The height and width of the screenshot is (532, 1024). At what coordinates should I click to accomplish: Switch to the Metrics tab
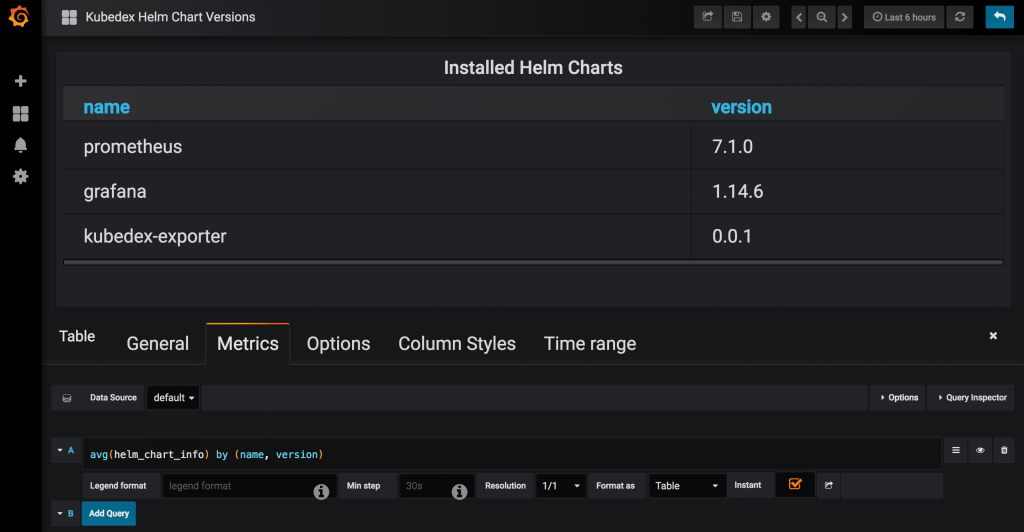coord(248,343)
